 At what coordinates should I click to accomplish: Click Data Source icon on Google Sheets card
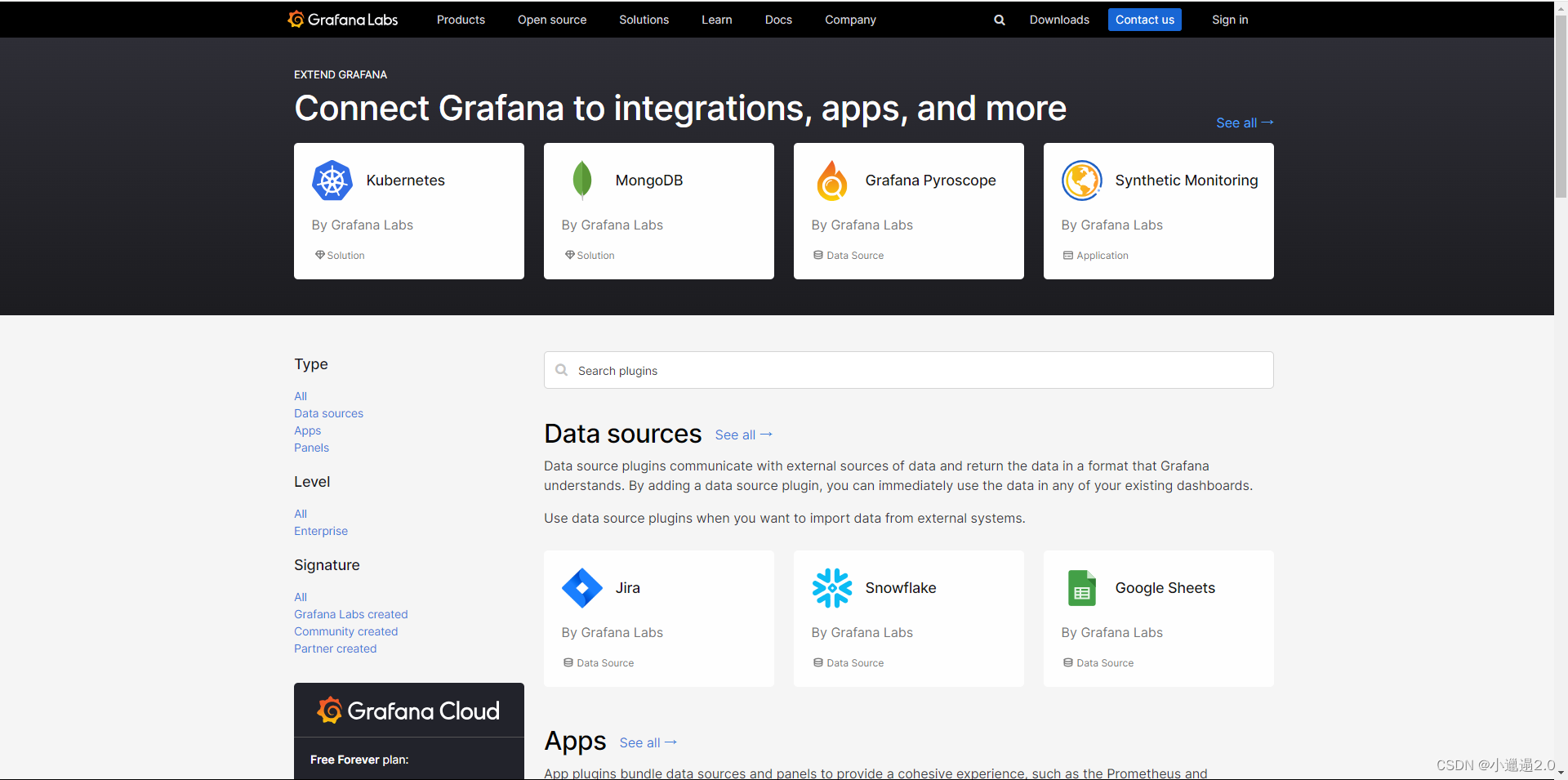point(1068,662)
